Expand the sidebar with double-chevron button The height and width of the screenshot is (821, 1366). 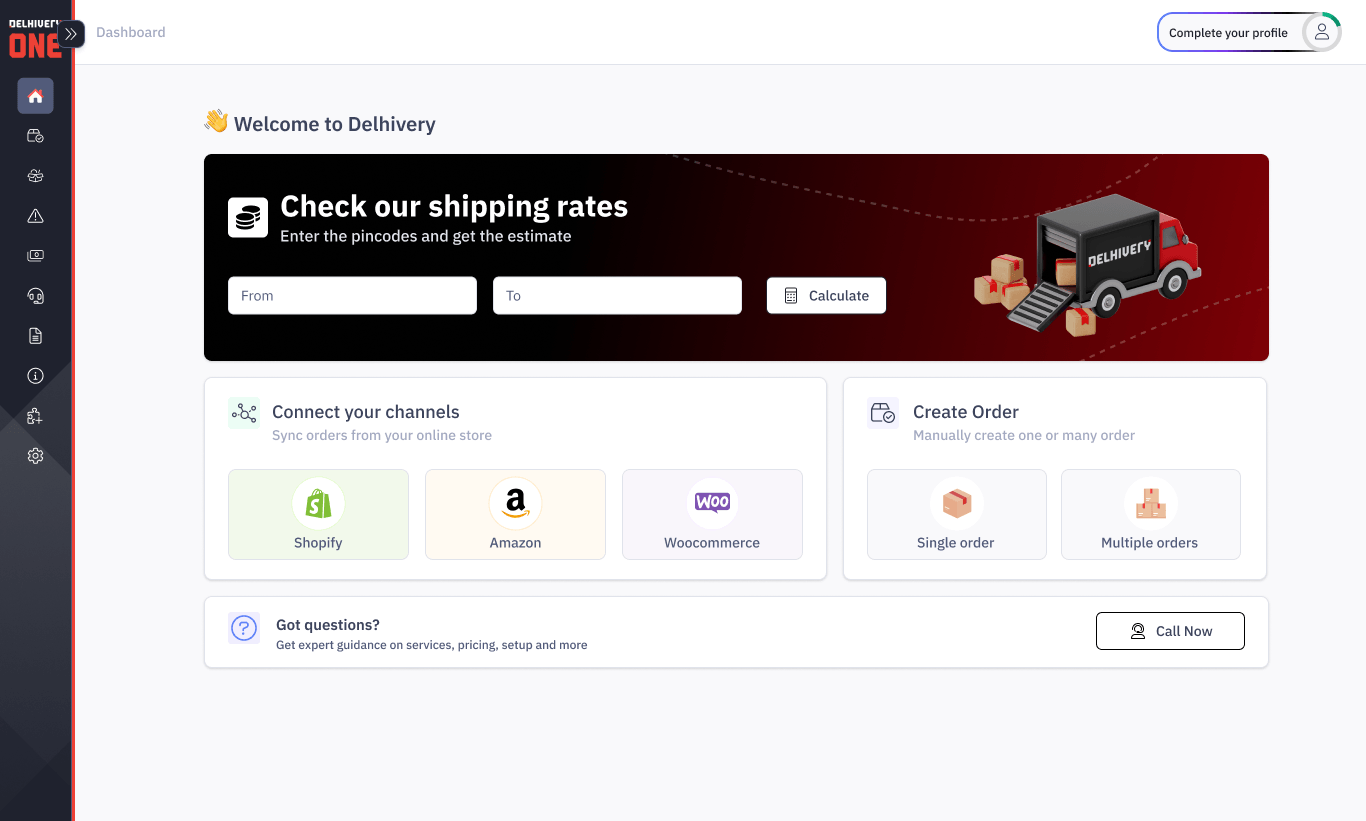pyautogui.click(x=71, y=33)
